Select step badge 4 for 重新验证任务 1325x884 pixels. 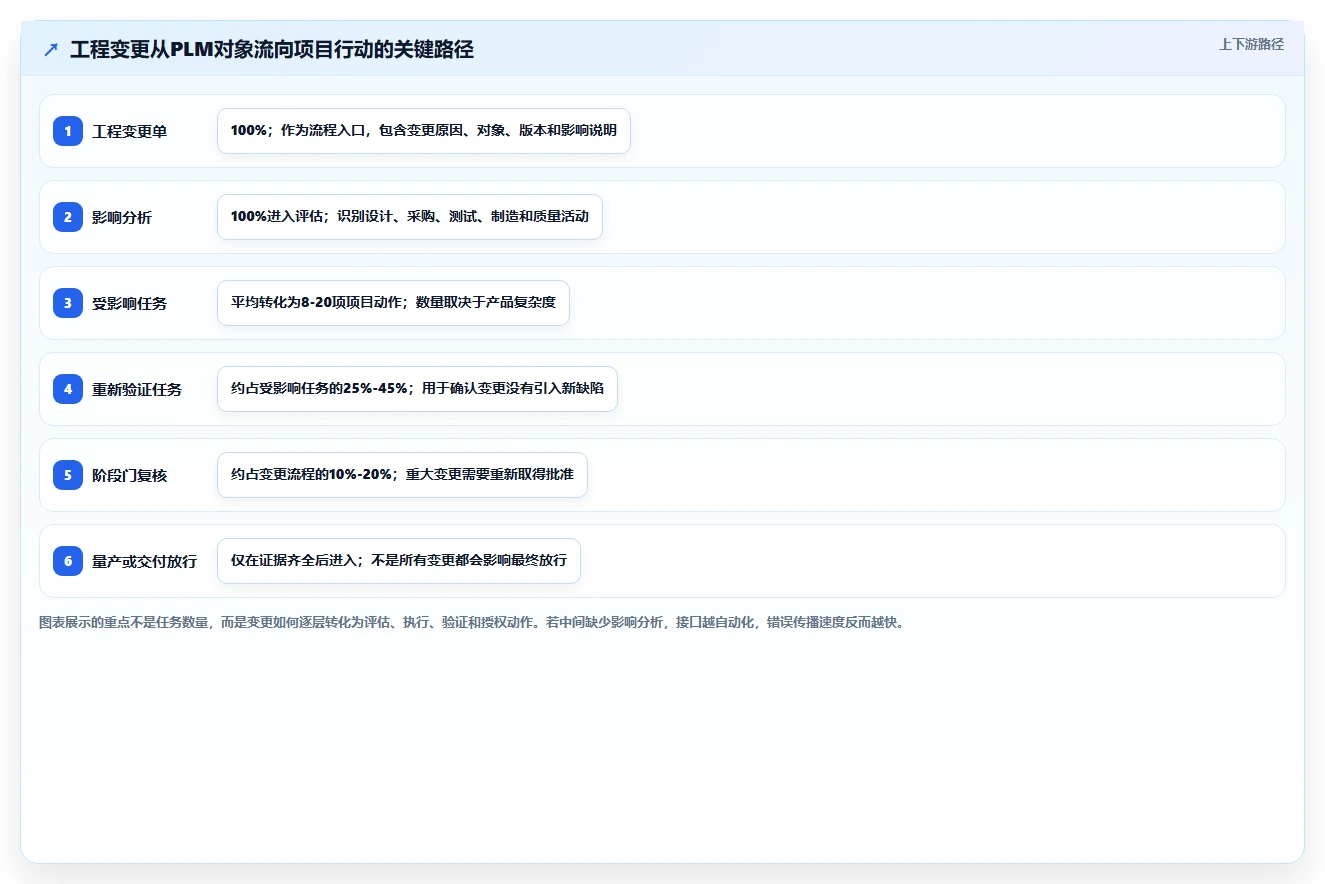[x=68, y=389]
